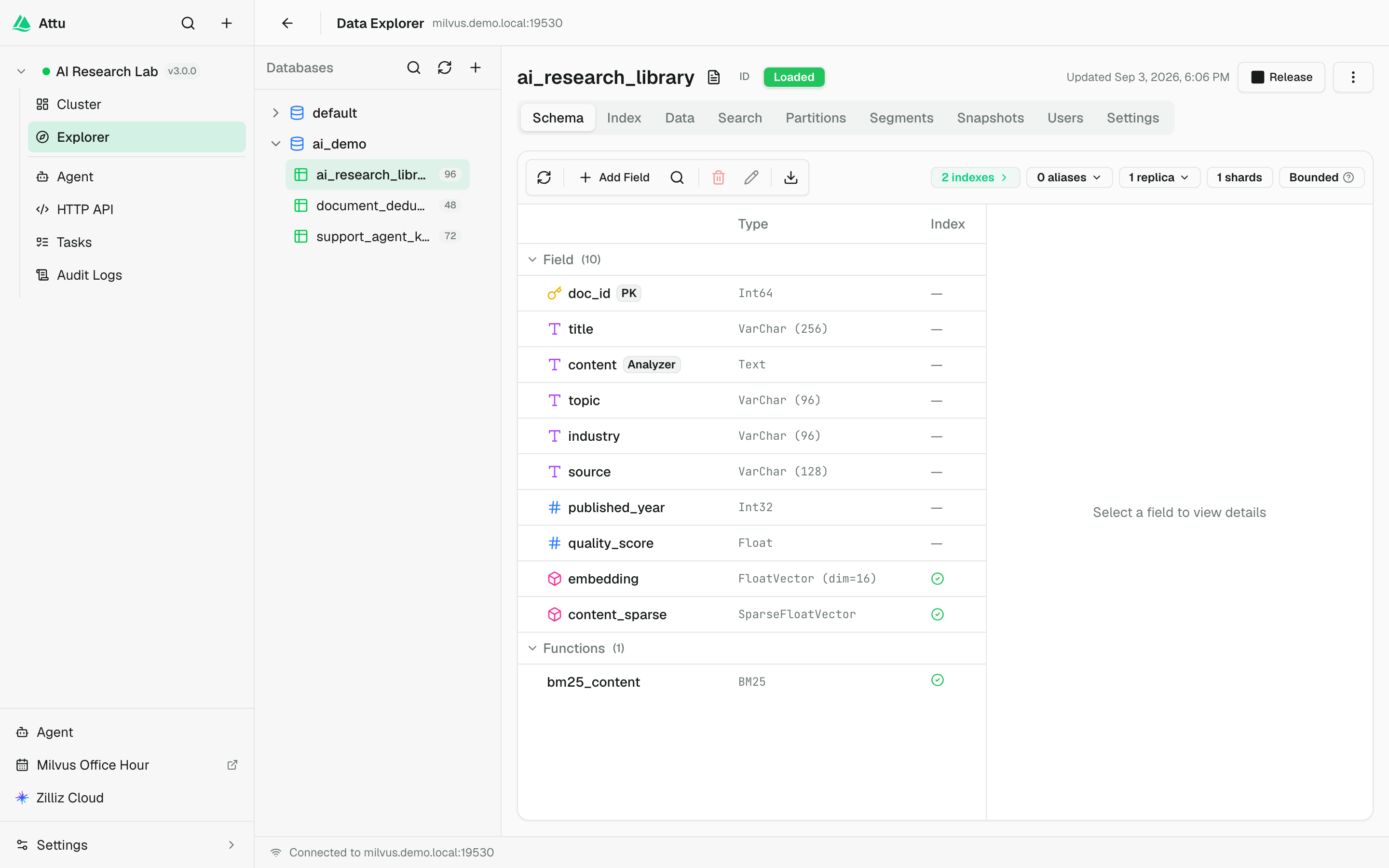This screenshot has height=868, width=1389.
Task: Expand the default database
Action: 275,113
